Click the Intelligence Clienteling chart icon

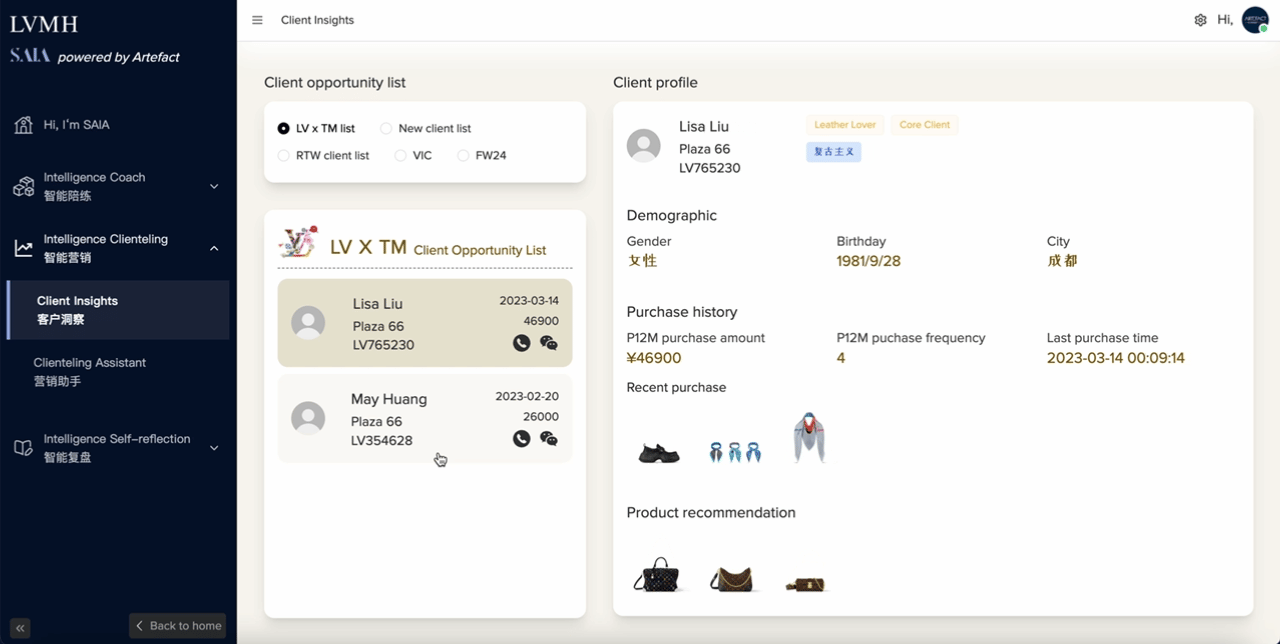click(23, 248)
